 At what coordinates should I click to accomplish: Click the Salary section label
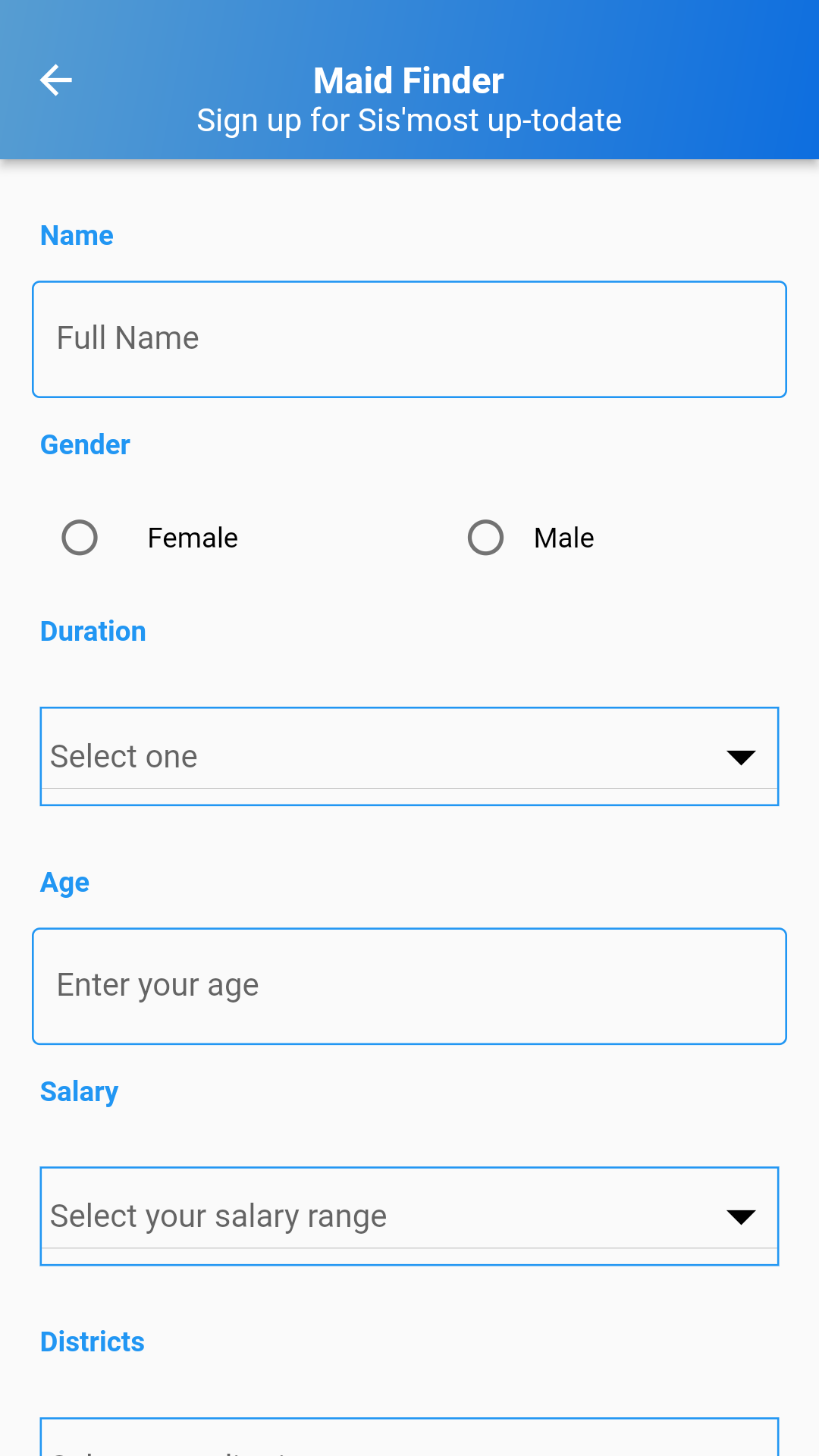[80, 1092]
